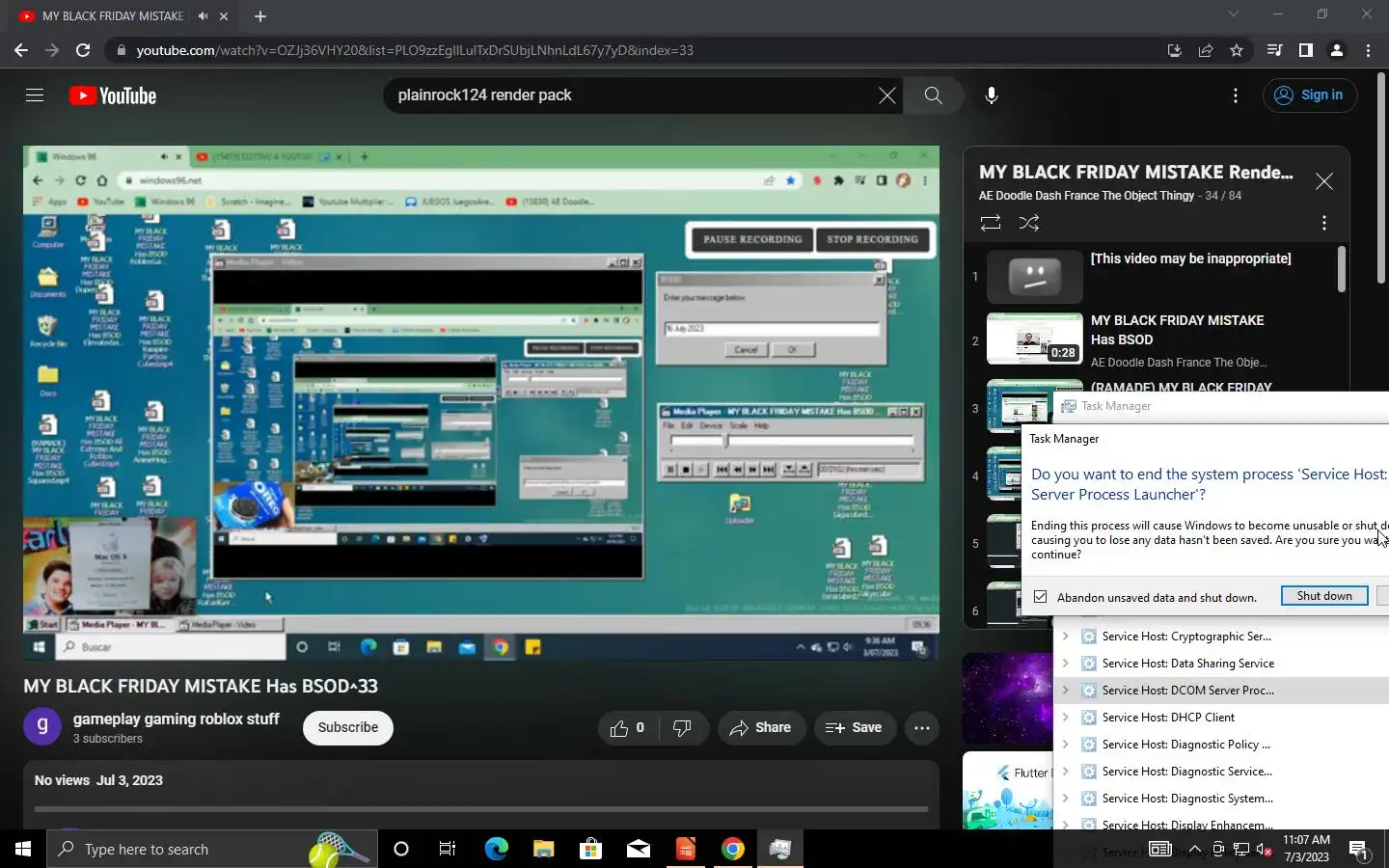Expand 'Service Host: Cryptographic Ser...' row
Image resolution: width=1389 pixels, height=868 pixels.
coord(1065,637)
